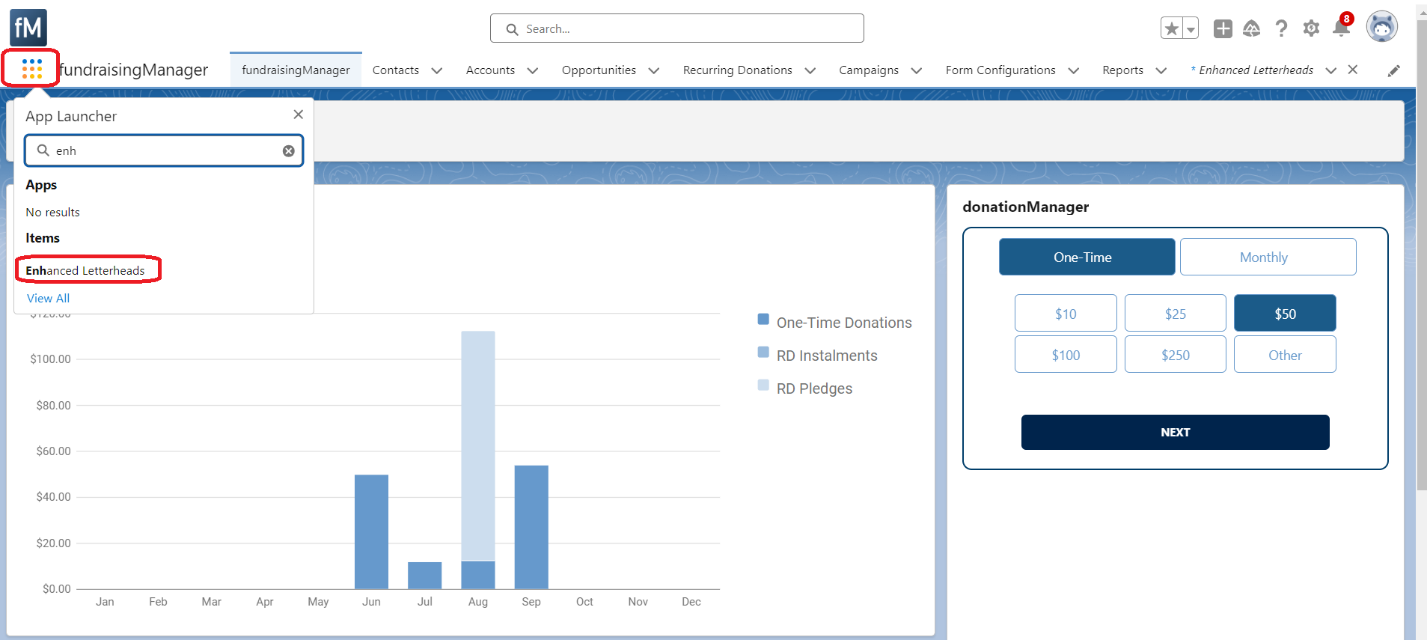This screenshot has width=1427, height=640.
Task: Click the App Launcher search field
Action: (164, 151)
